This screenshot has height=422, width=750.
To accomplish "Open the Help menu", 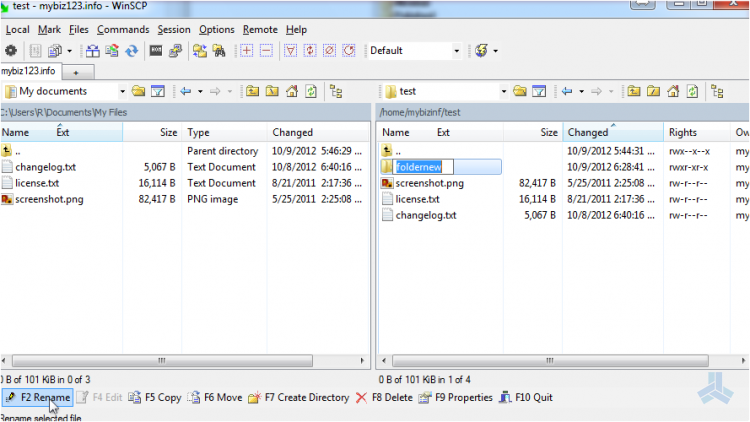I will [x=296, y=30].
